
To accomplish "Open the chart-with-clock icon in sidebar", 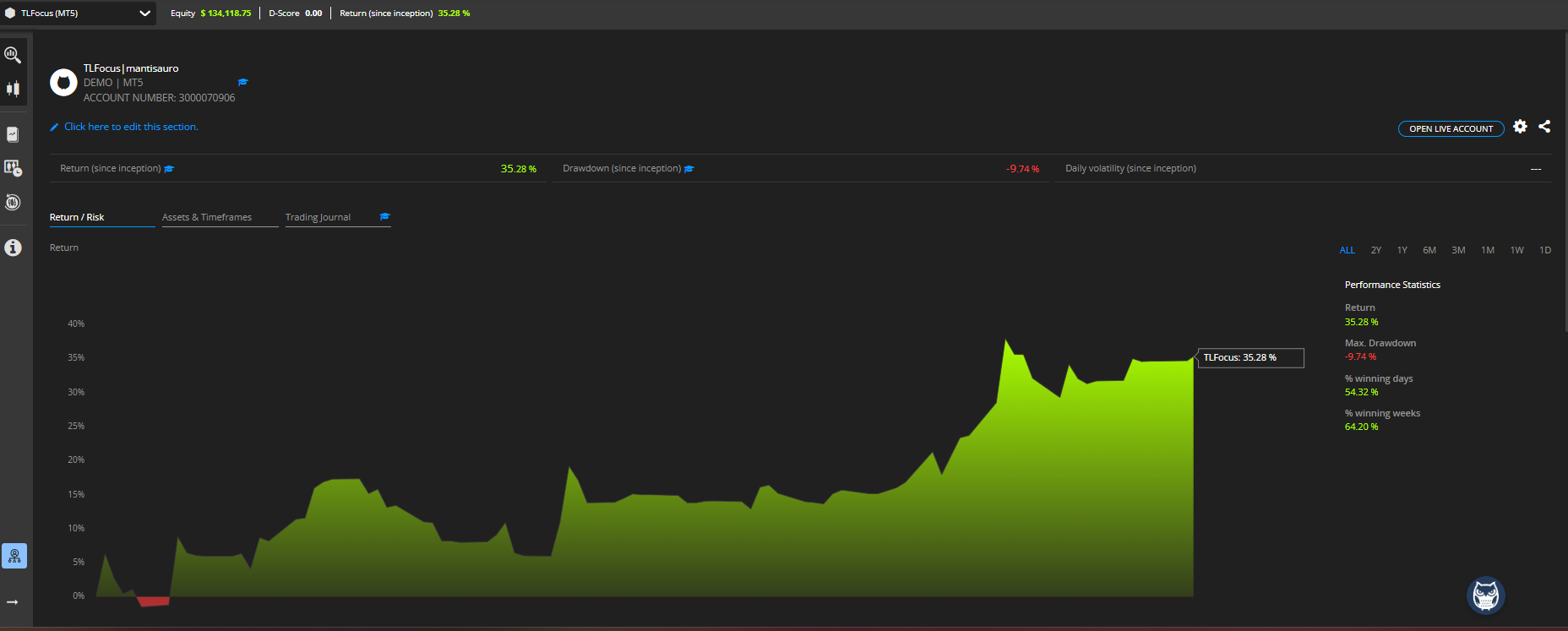I will pyautogui.click(x=13, y=167).
